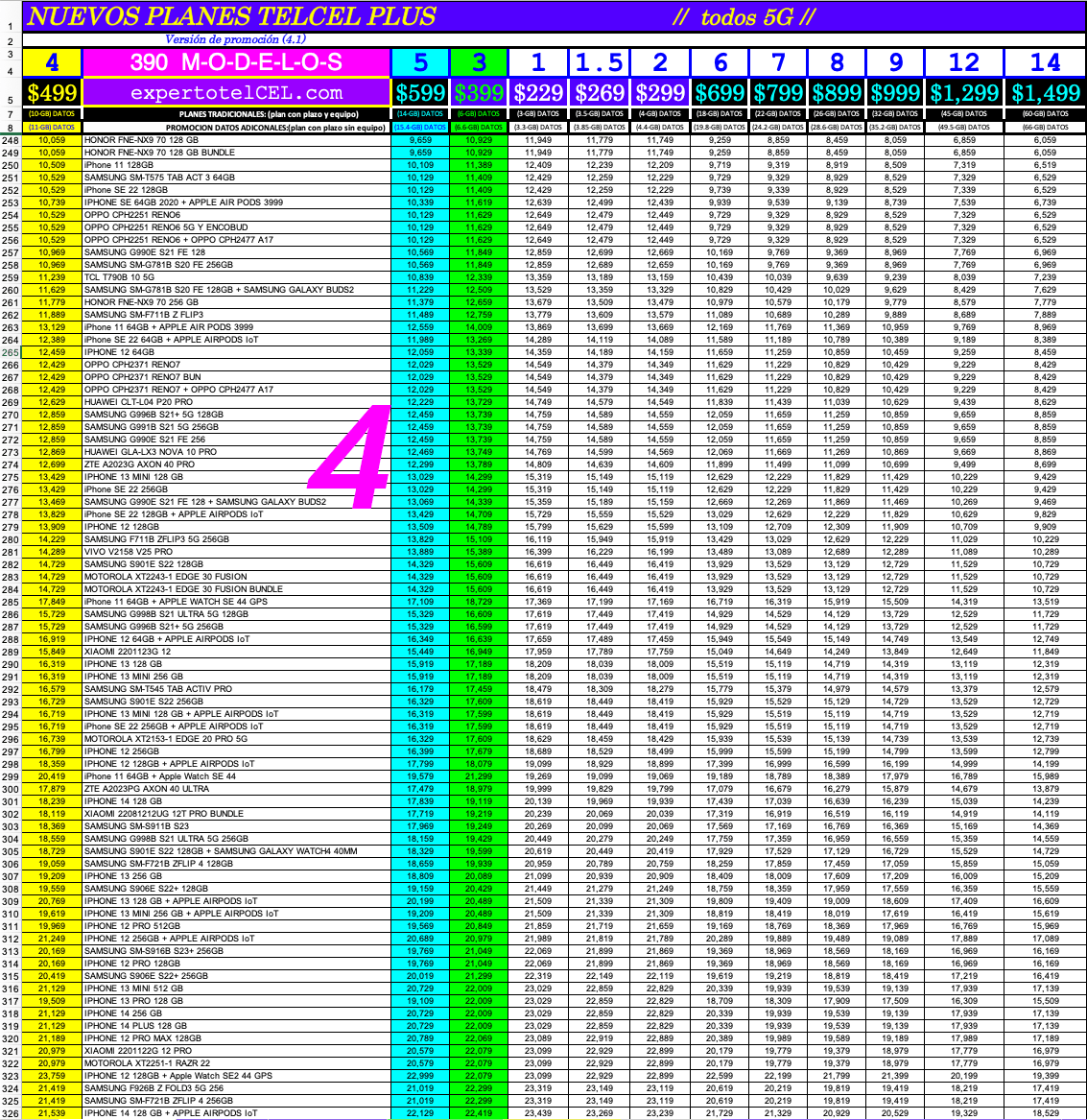1087x1120 pixels.
Task: Select row header 300
Action: pos(10,789)
